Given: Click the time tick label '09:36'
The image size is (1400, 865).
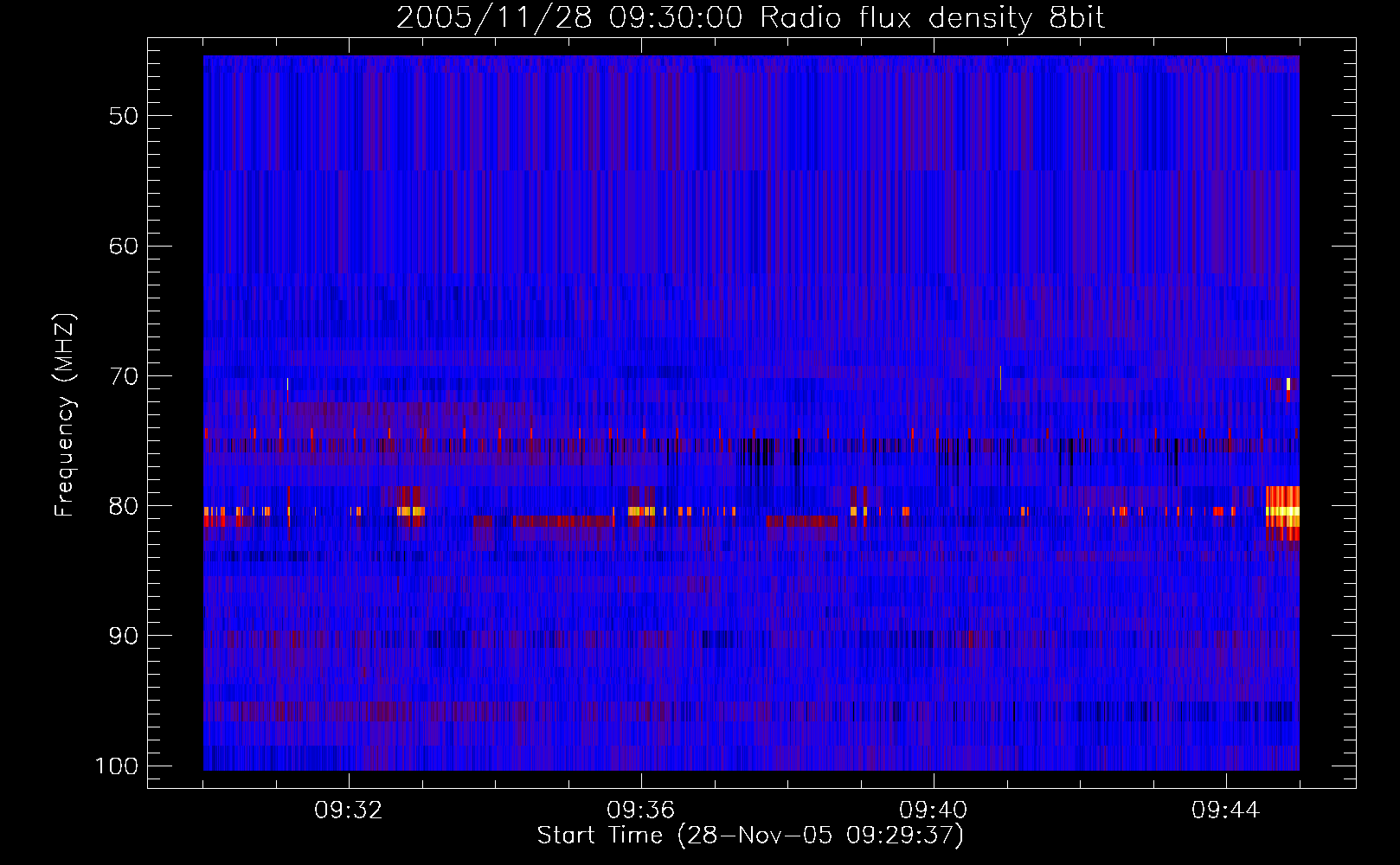Looking at the screenshot, I should [641, 811].
